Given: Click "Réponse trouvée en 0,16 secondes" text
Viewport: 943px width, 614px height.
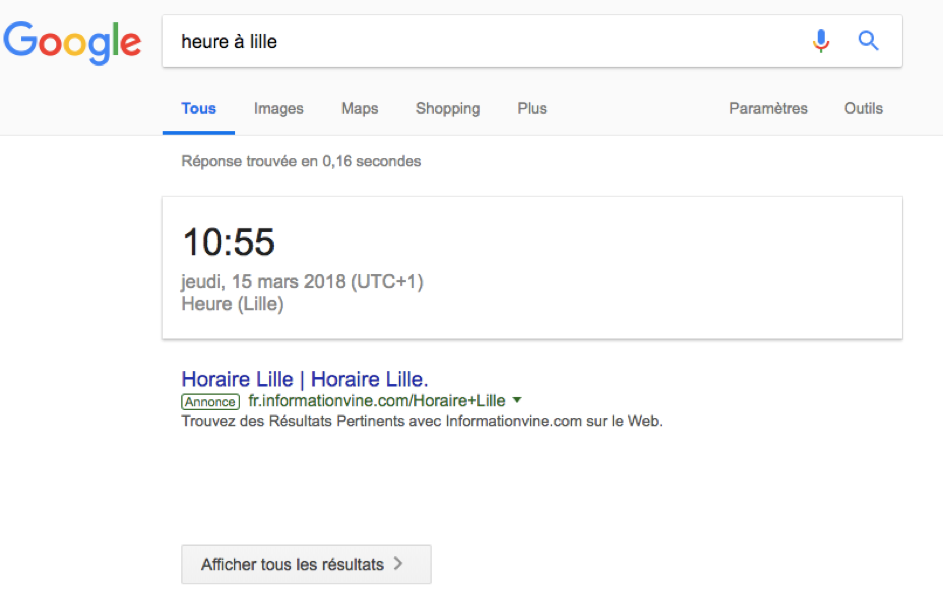Looking at the screenshot, I should (x=301, y=161).
